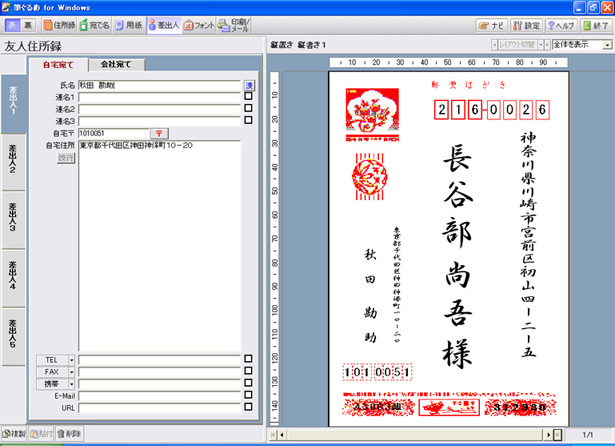Open the 住所録 address book toolbar icon
615x446 pixels.
coord(59,25)
